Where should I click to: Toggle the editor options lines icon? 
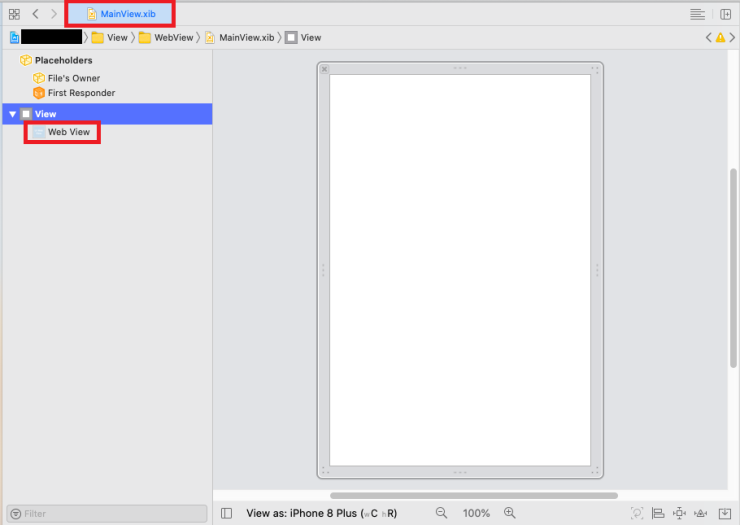tap(697, 14)
